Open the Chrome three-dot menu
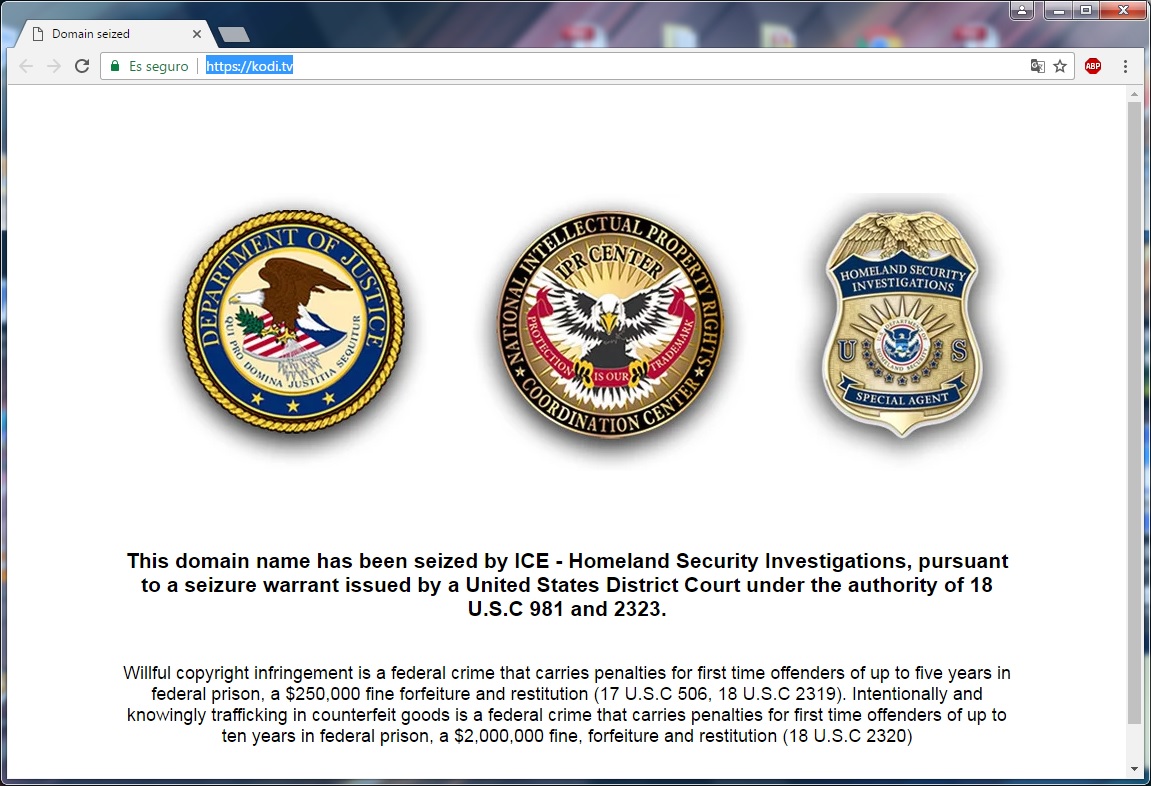 click(1125, 66)
